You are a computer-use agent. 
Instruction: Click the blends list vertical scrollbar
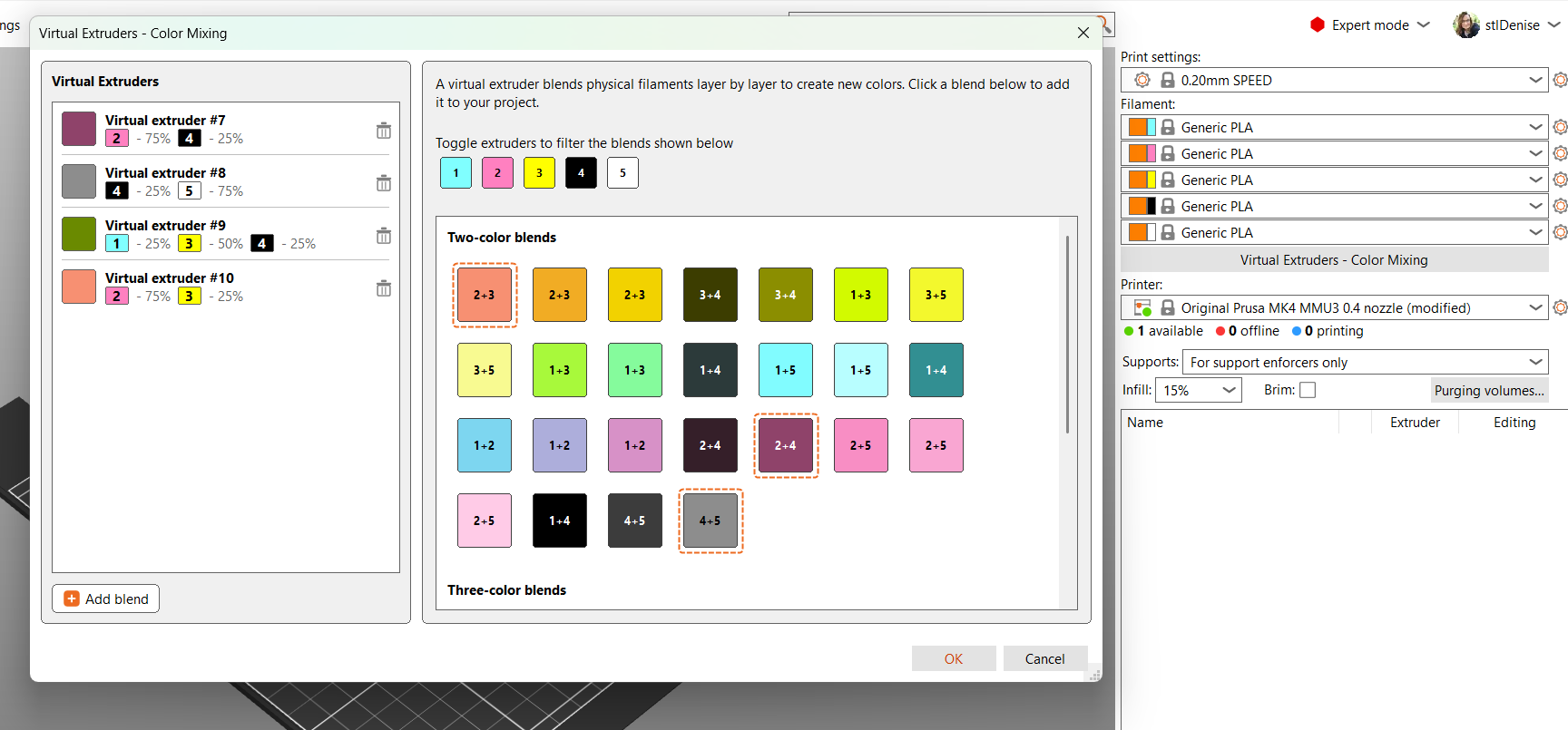pyautogui.click(x=1067, y=334)
